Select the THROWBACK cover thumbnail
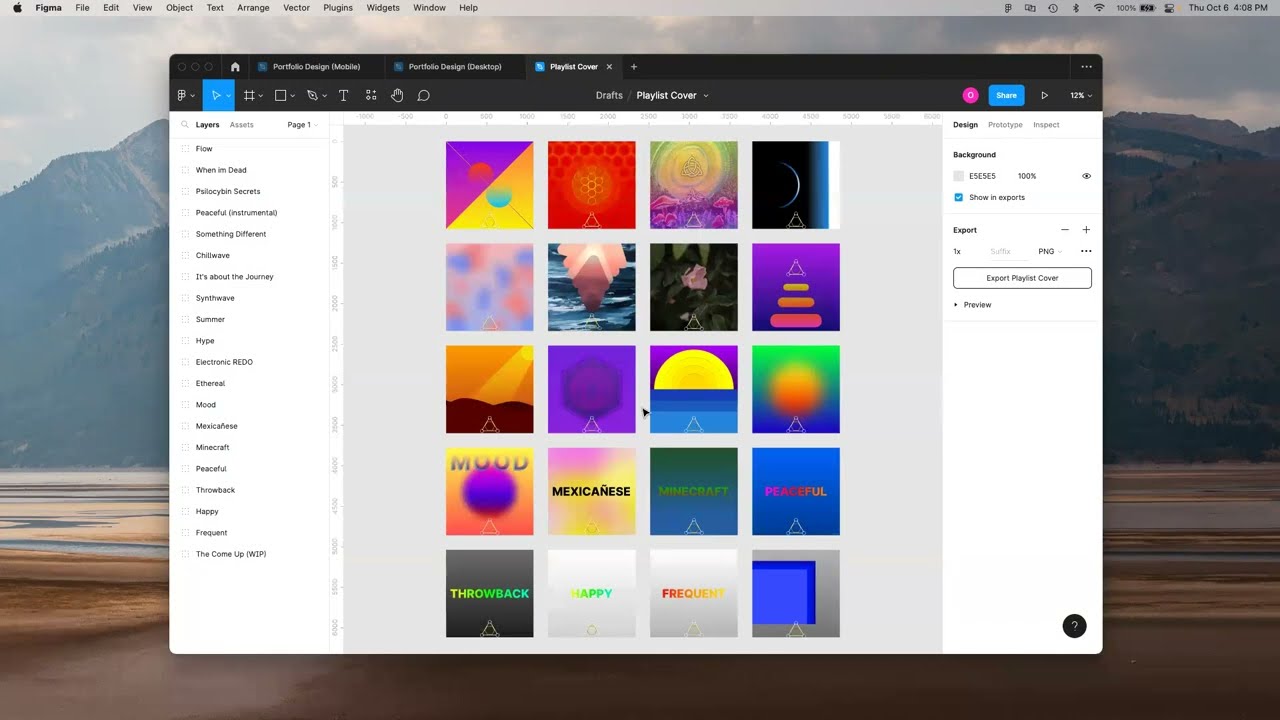This screenshot has width=1280, height=720. [489, 593]
